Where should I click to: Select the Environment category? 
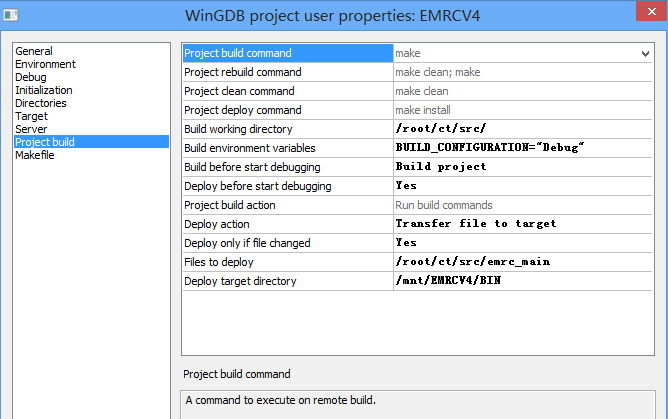point(46,64)
